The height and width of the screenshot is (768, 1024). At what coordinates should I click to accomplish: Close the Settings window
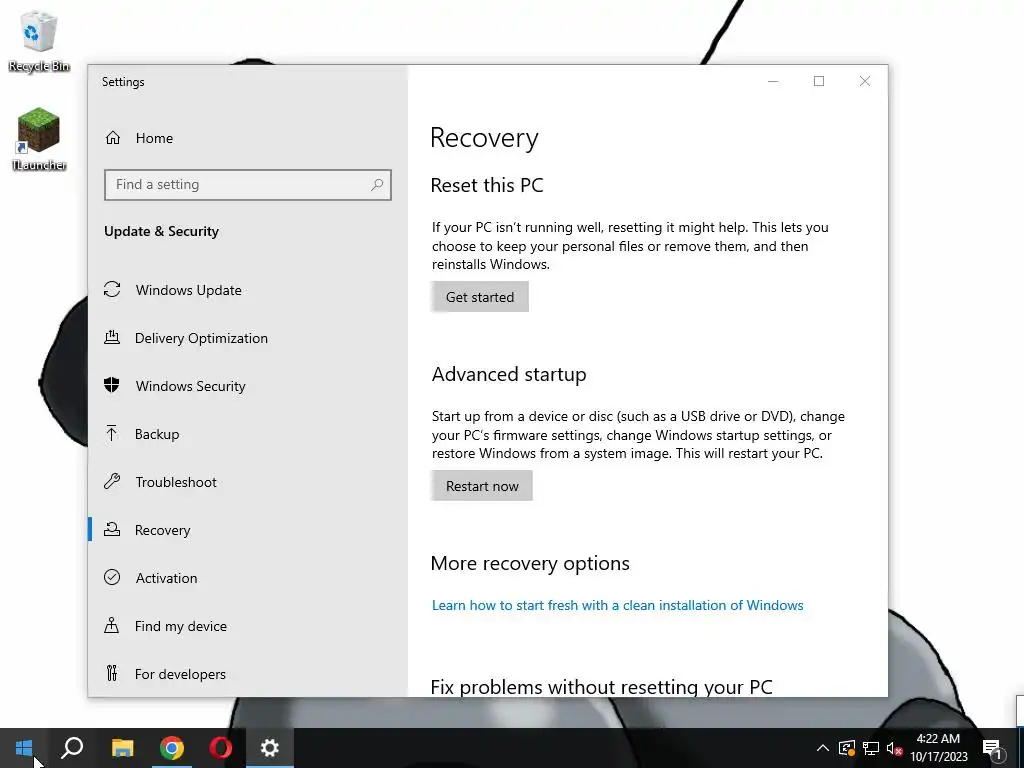(x=865, y=81)
